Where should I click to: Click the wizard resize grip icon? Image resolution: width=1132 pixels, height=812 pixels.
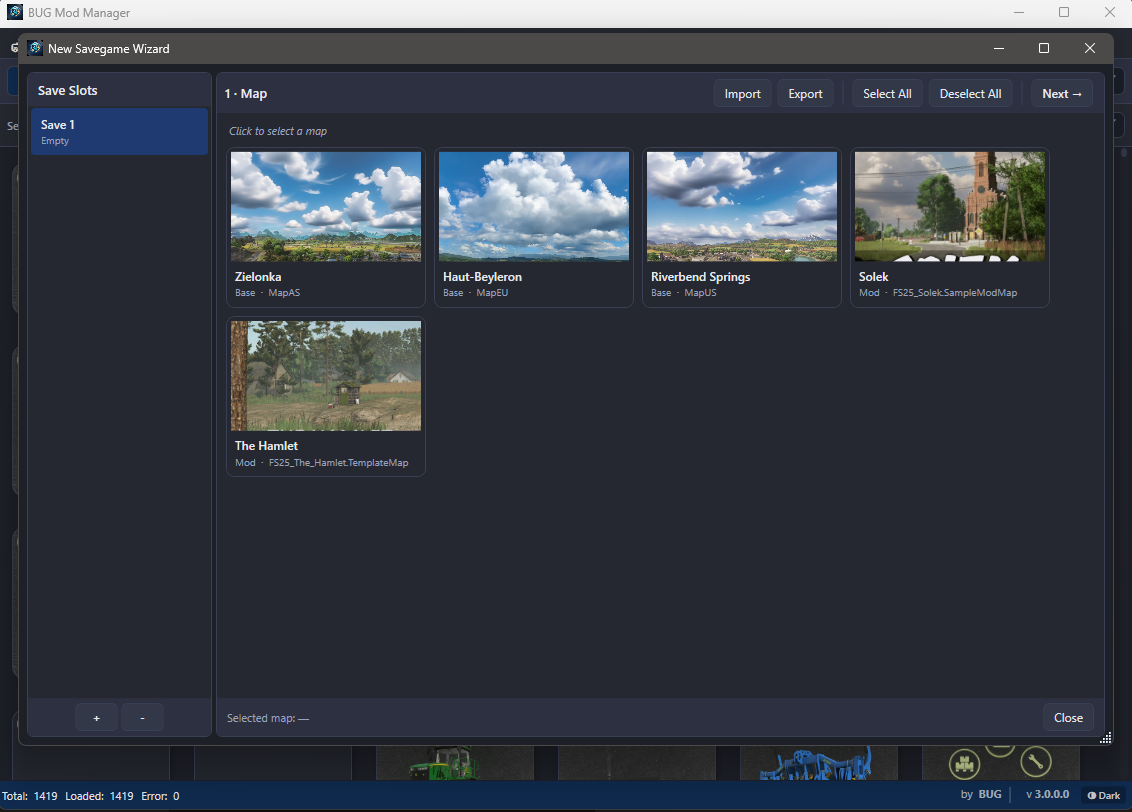1105,738
